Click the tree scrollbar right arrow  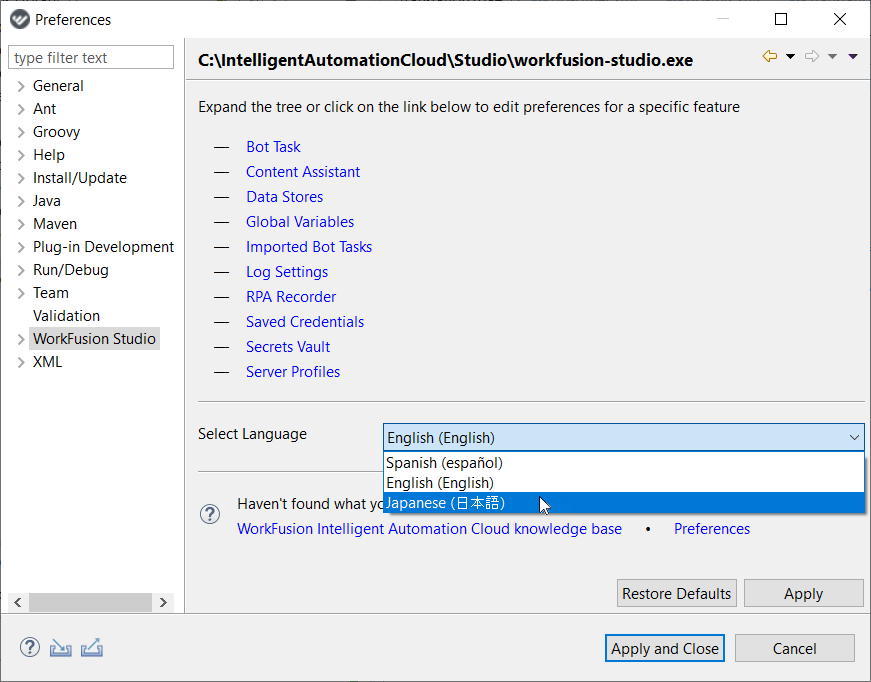coord(163,603)
